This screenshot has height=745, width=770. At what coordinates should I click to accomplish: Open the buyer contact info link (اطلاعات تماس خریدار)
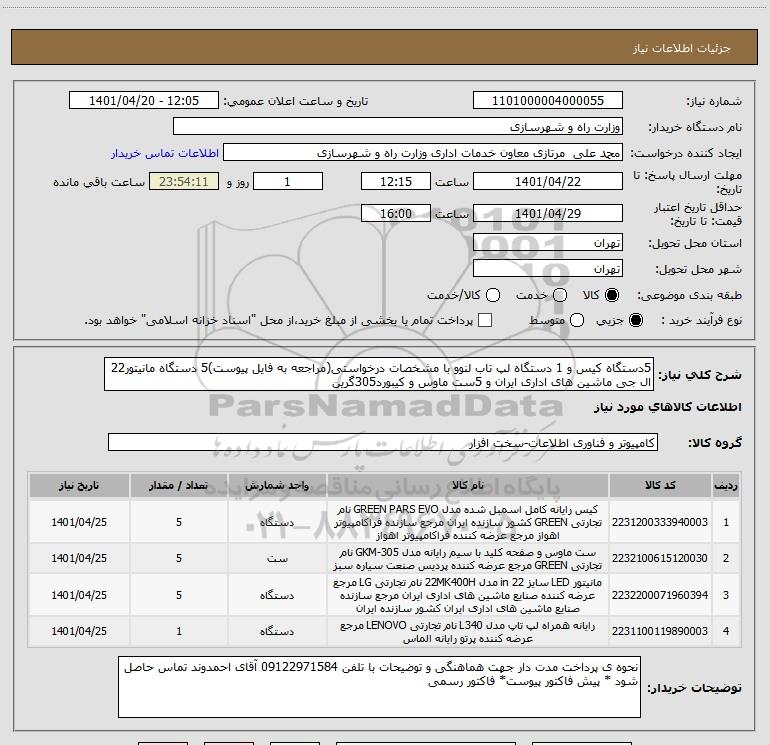coord(165,153)
